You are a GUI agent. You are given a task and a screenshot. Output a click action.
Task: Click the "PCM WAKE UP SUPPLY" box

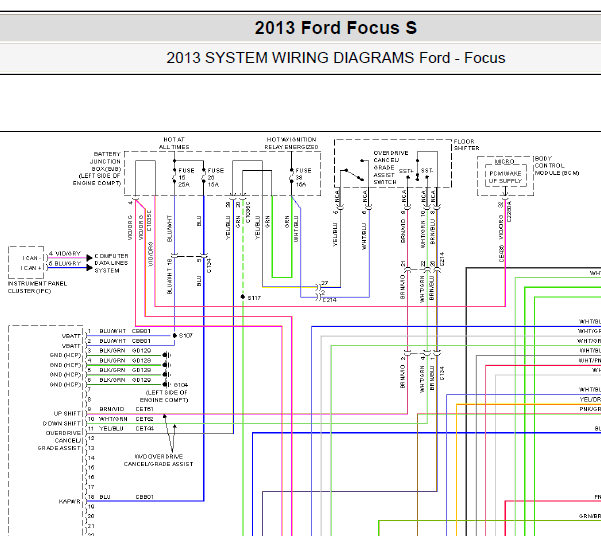coord(506,177)
